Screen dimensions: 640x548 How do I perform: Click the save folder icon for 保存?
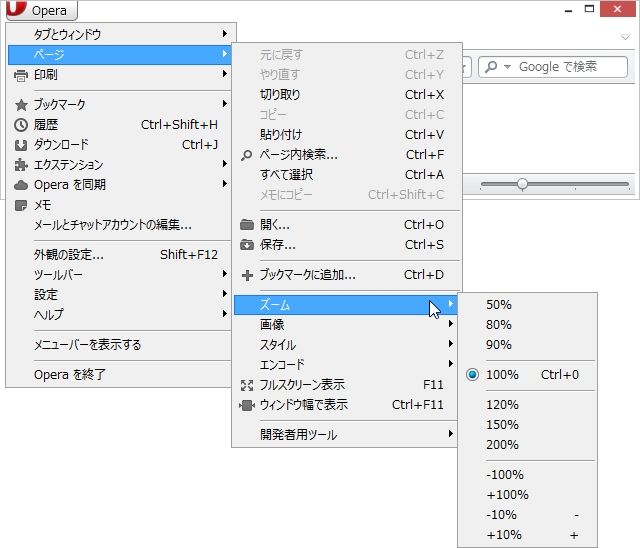(247, 245)
